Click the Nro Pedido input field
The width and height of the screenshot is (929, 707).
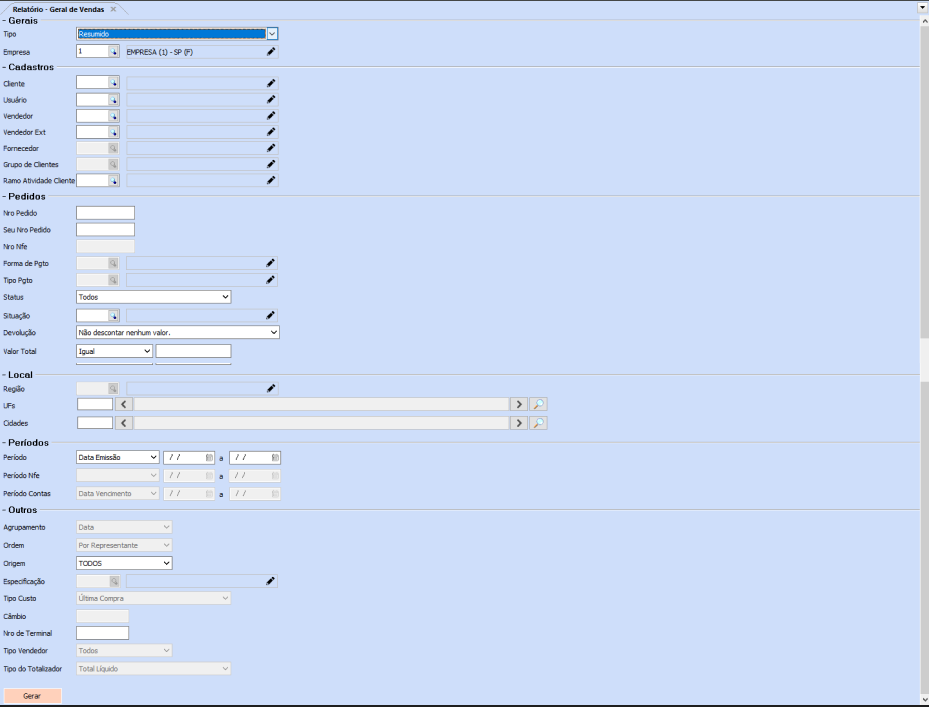click(105, 213)
